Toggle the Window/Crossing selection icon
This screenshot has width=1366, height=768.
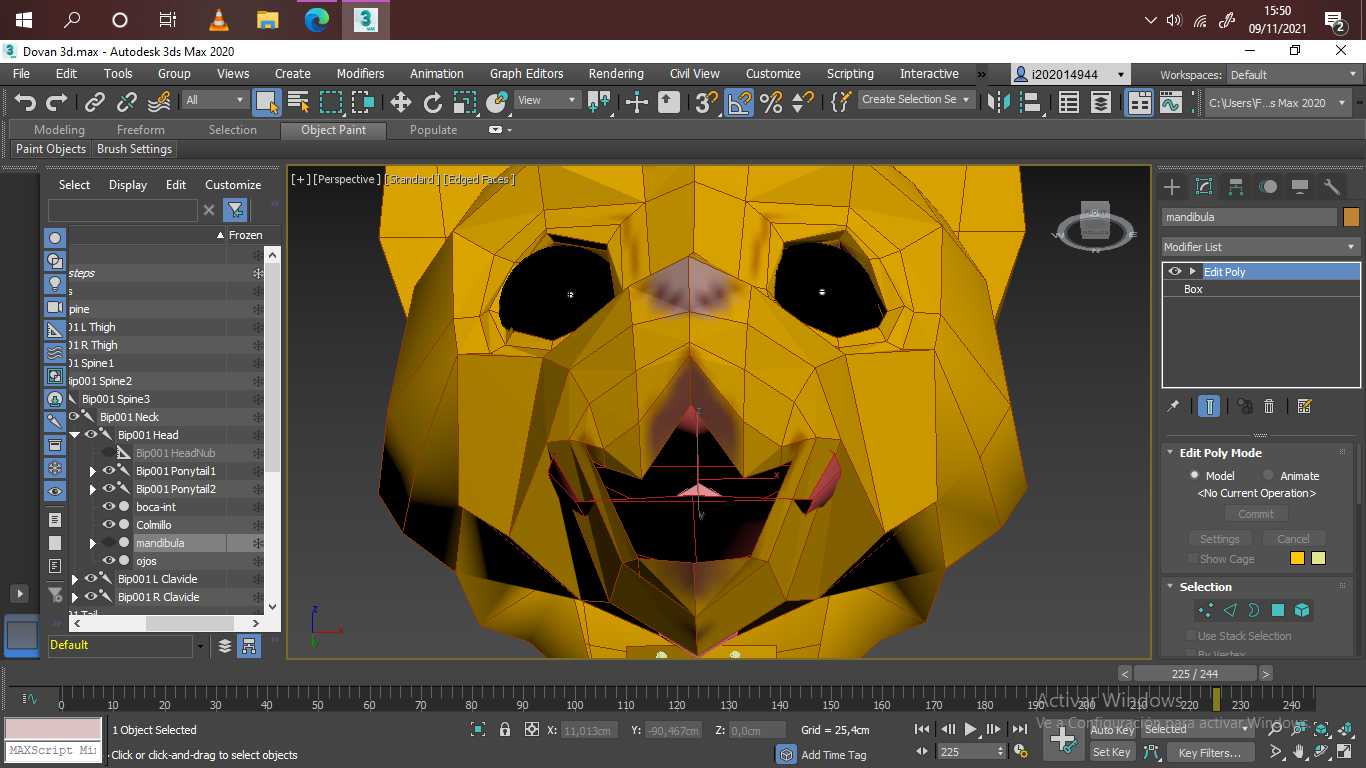tap(363, 101)
